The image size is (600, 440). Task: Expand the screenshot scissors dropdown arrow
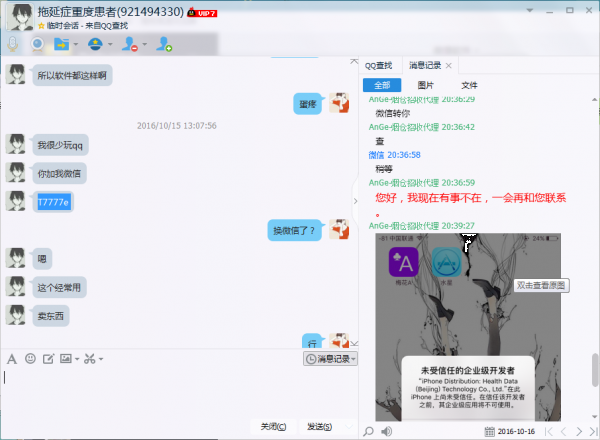click(101, 359)
